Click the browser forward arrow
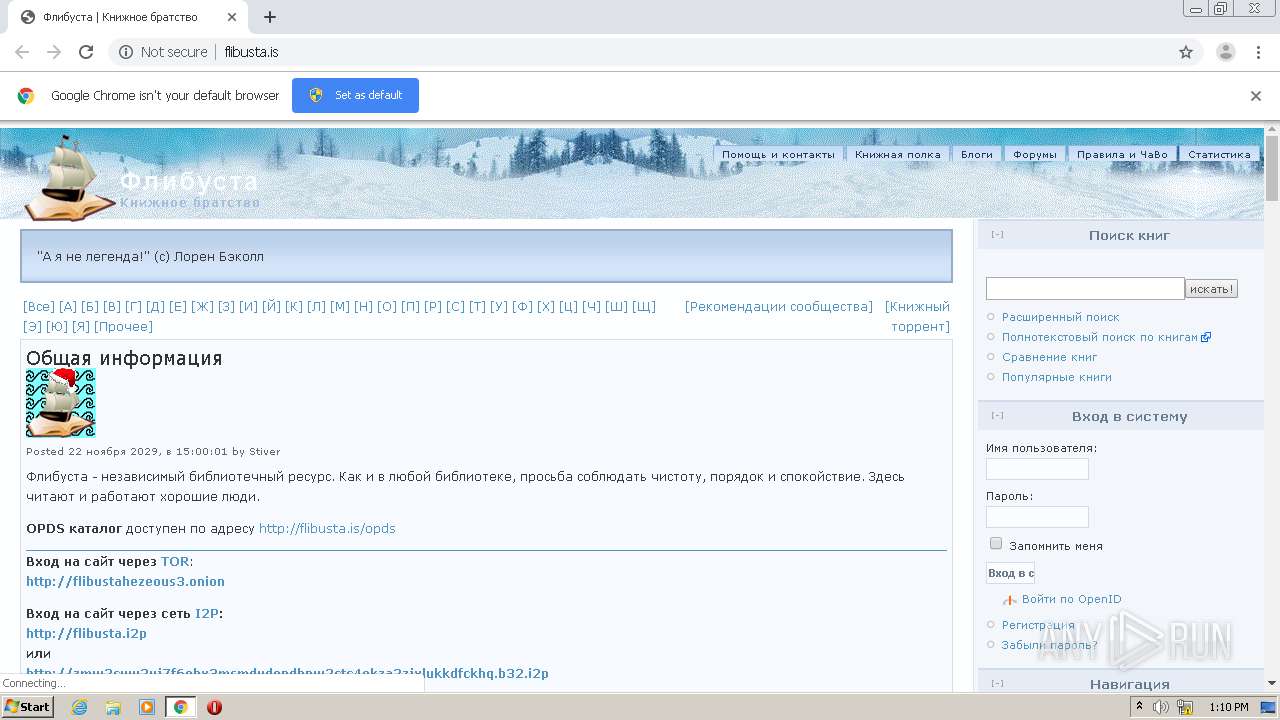Viewport: 1280px width, 720px height. pyautogui.click(x=54, y=52)
